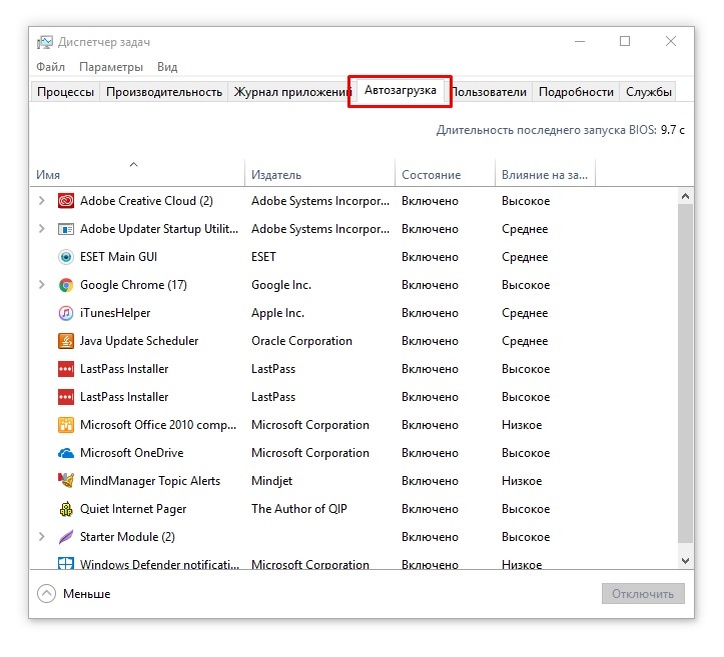Click the scrollbar up arrow
724x657 pixels.
pyautogui.click(x=685, y=196)
